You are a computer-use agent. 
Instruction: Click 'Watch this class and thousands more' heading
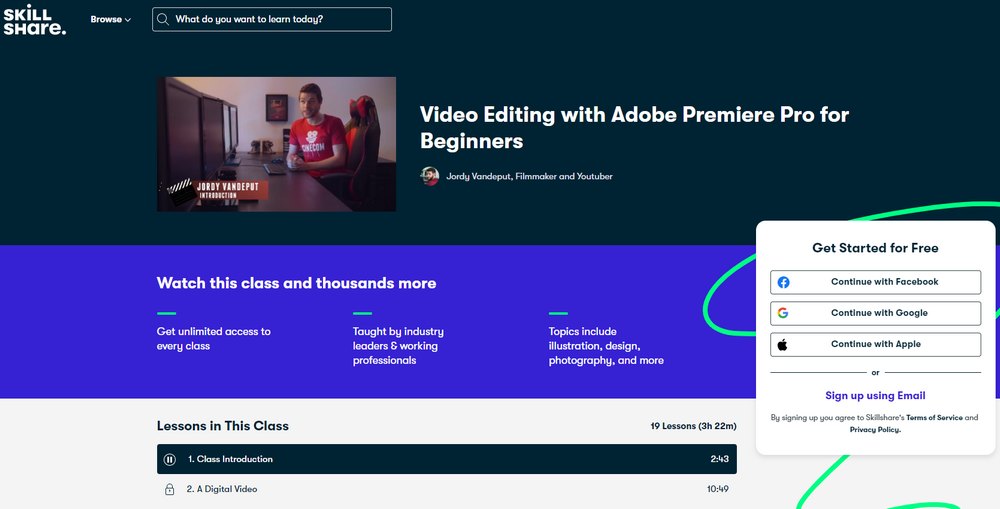point(297,283)
